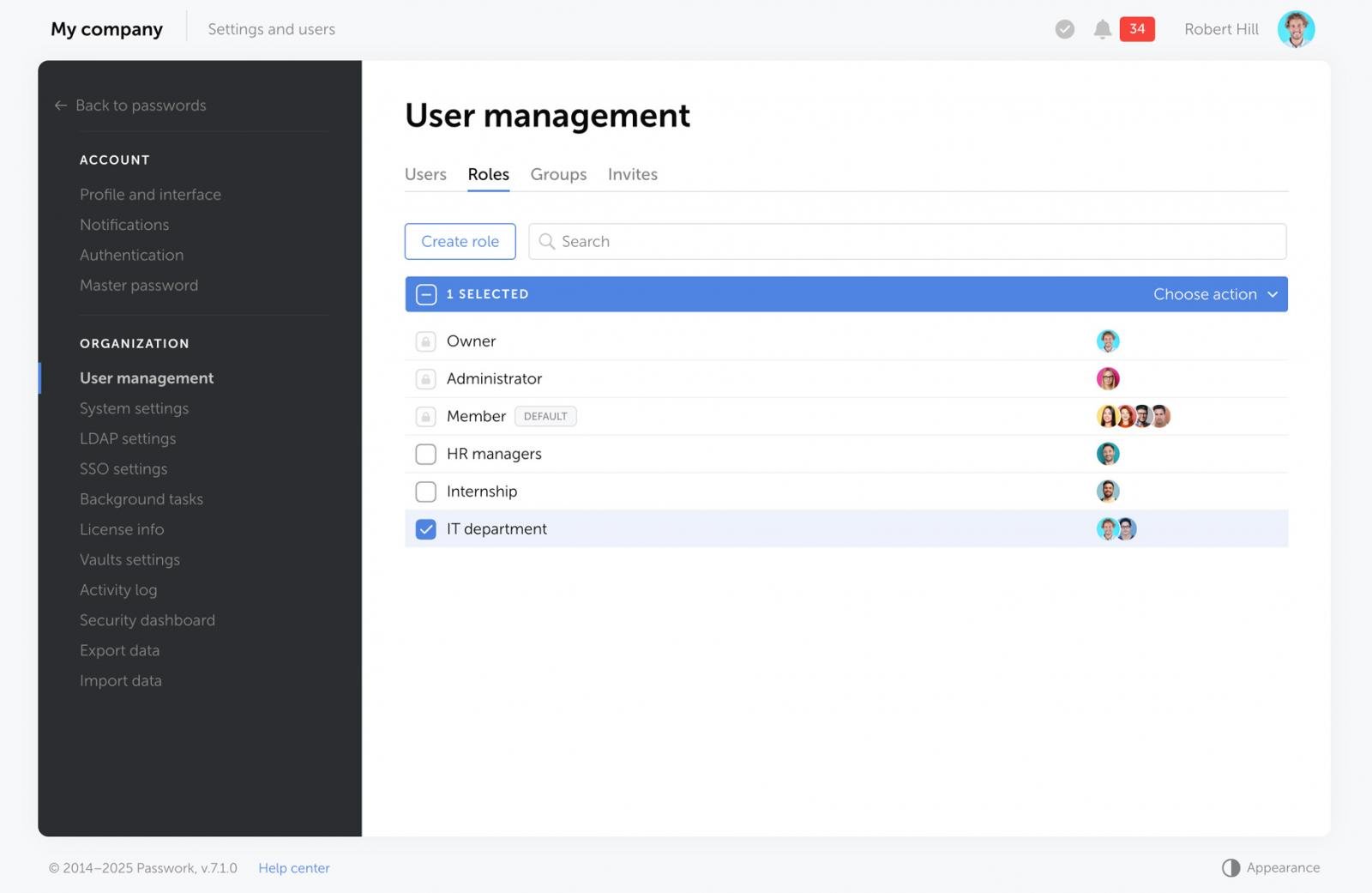Uncheck the IT department role
The height and width of the screenshot is (893, 1372).
(425, 528)
